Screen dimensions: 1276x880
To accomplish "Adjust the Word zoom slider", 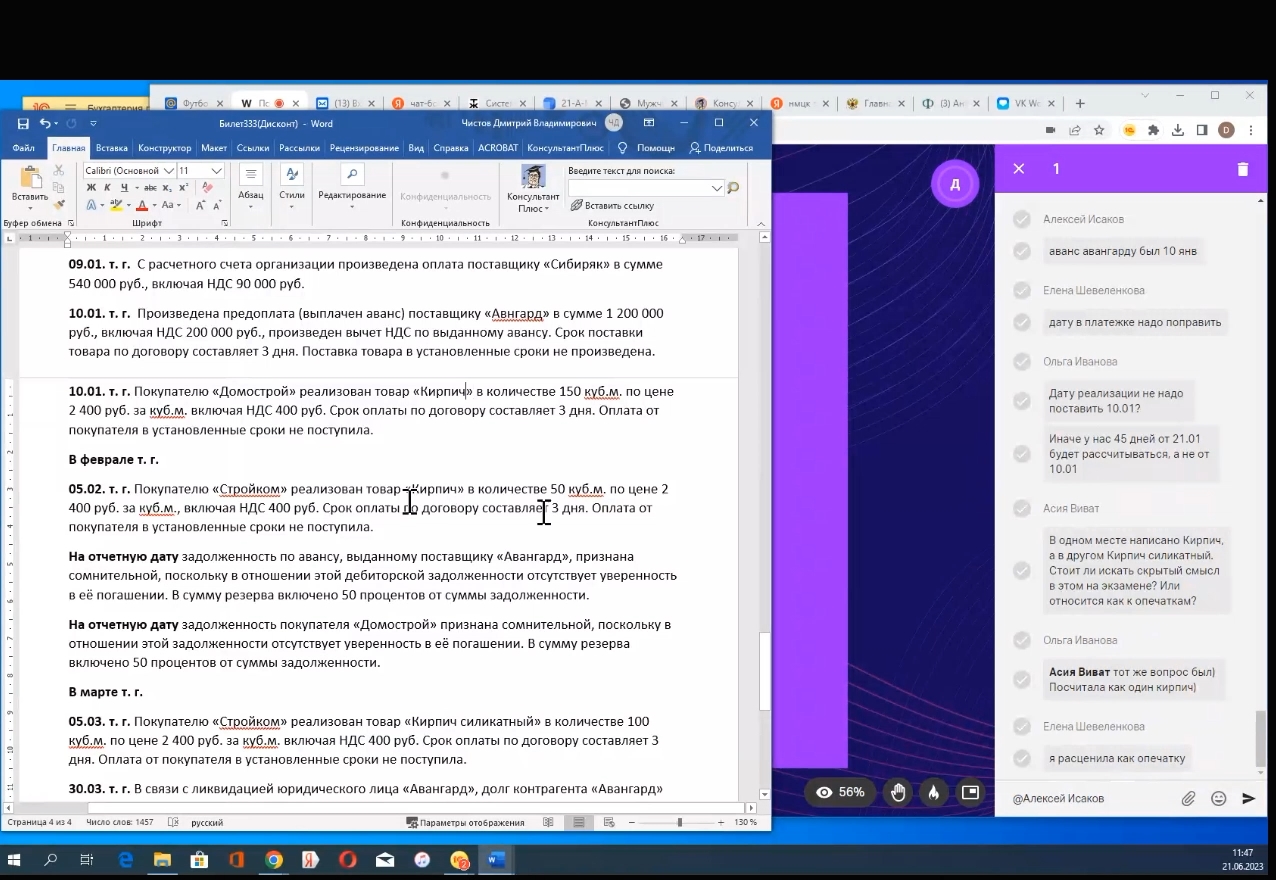I will tap(679, 822).
